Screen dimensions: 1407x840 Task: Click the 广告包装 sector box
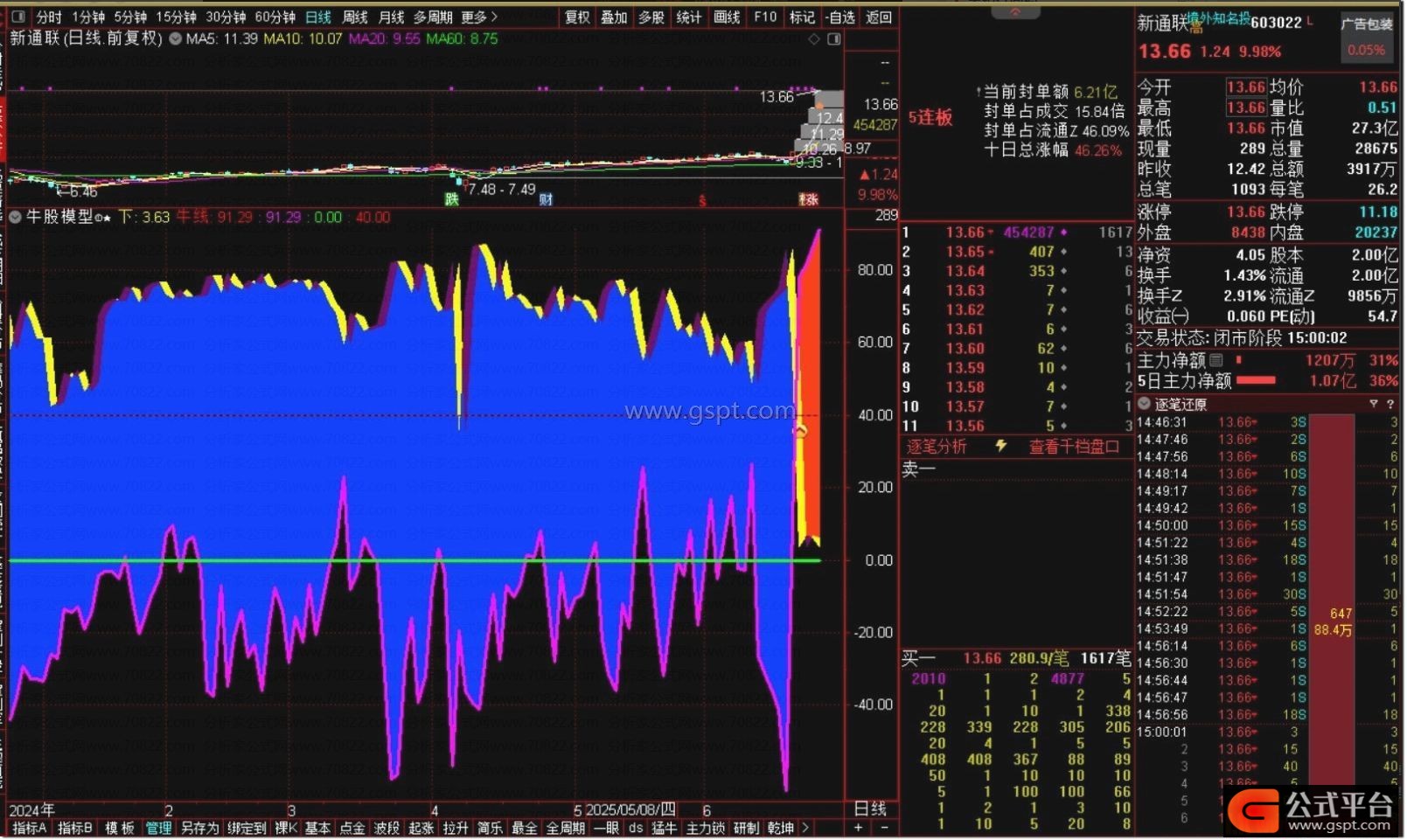[x=1367, y=37]
